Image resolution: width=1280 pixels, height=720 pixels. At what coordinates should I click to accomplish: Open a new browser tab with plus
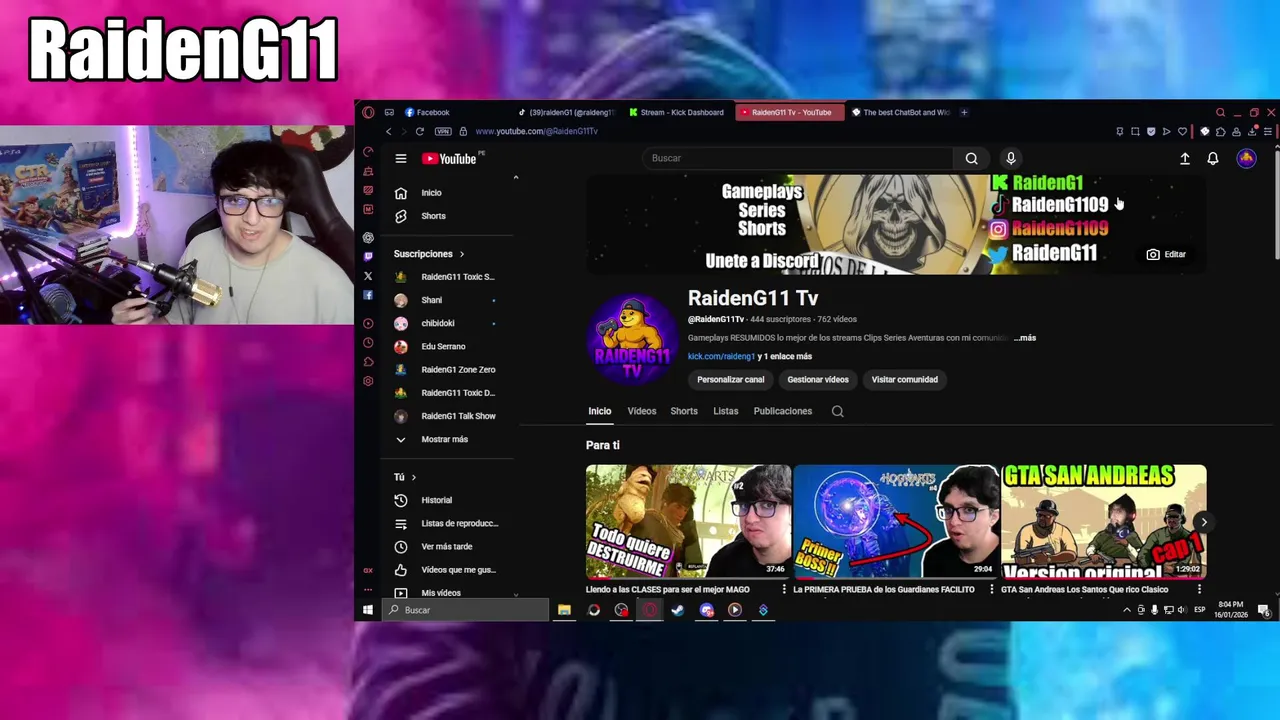coord(964,112)
